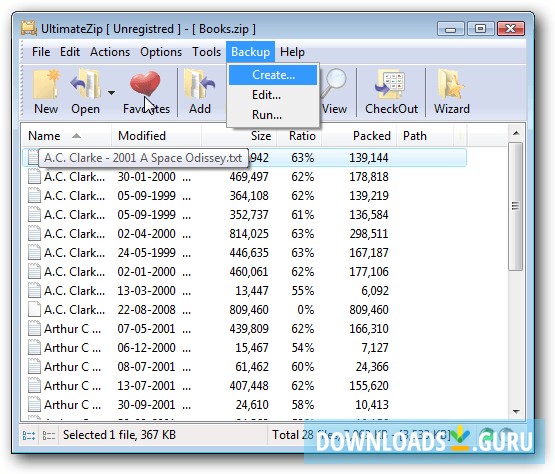This screenshot has width=555, height=474.
Task: Open the Edit menu
Action: pos(70,52)
